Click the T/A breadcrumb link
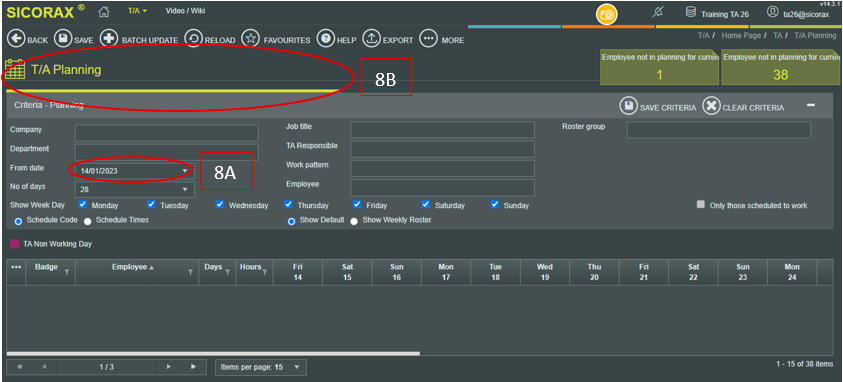This screenshot has height=382, width=843. [x=703, y=35]
